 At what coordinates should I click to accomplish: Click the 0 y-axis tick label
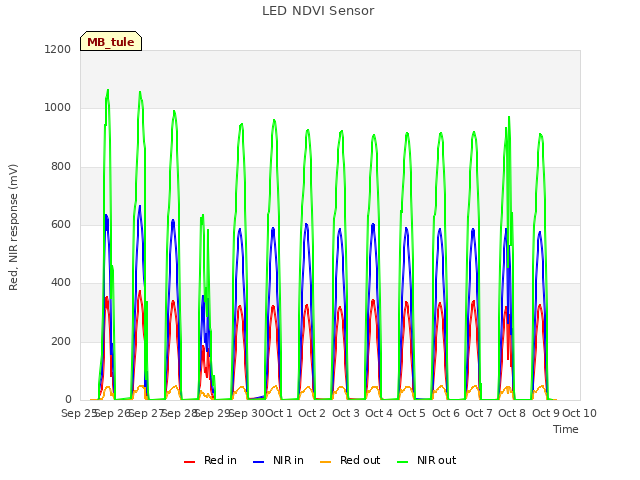(68, 399)
